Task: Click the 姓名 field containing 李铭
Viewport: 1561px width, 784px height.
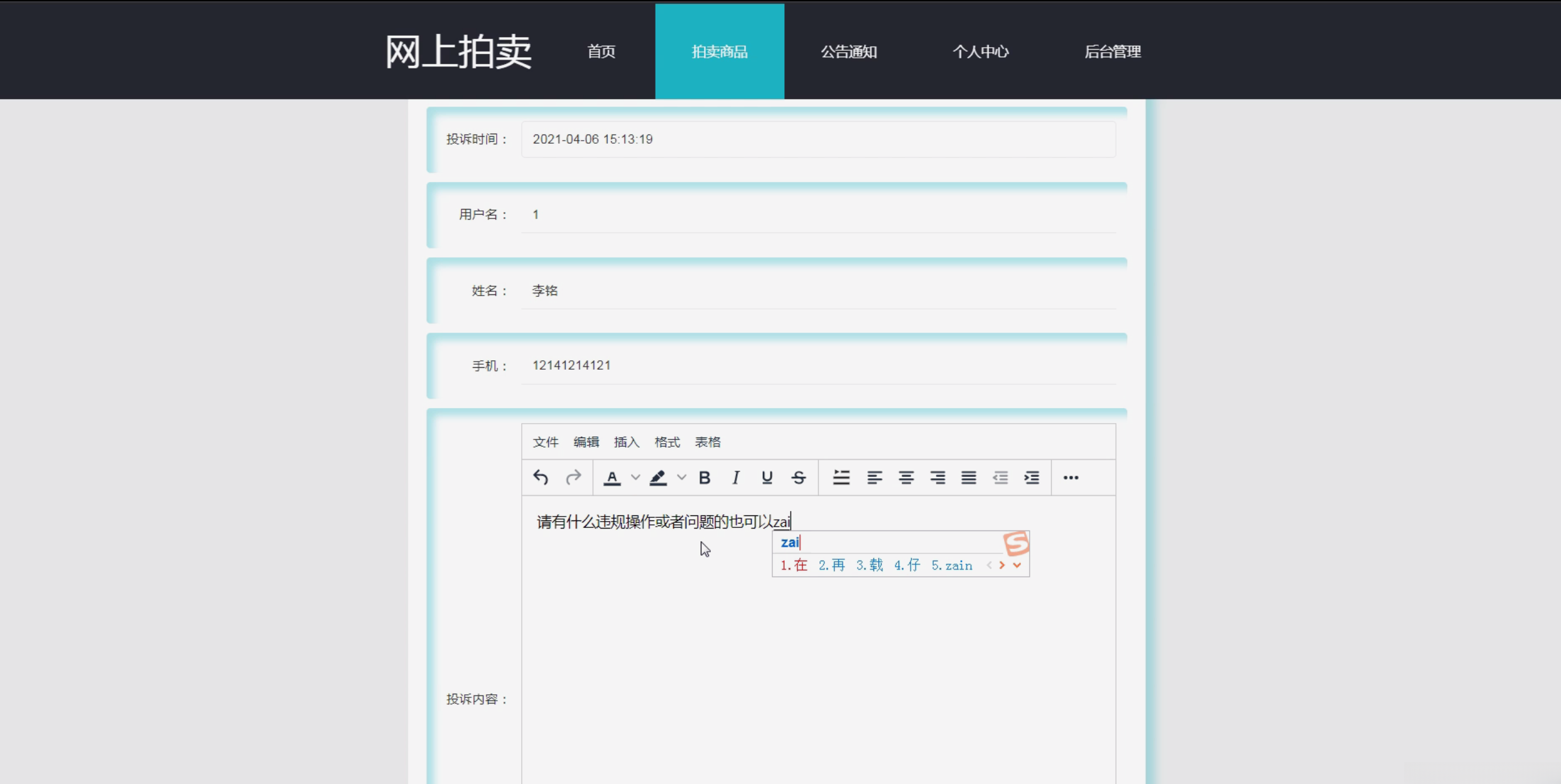Action: pos(818,291)
